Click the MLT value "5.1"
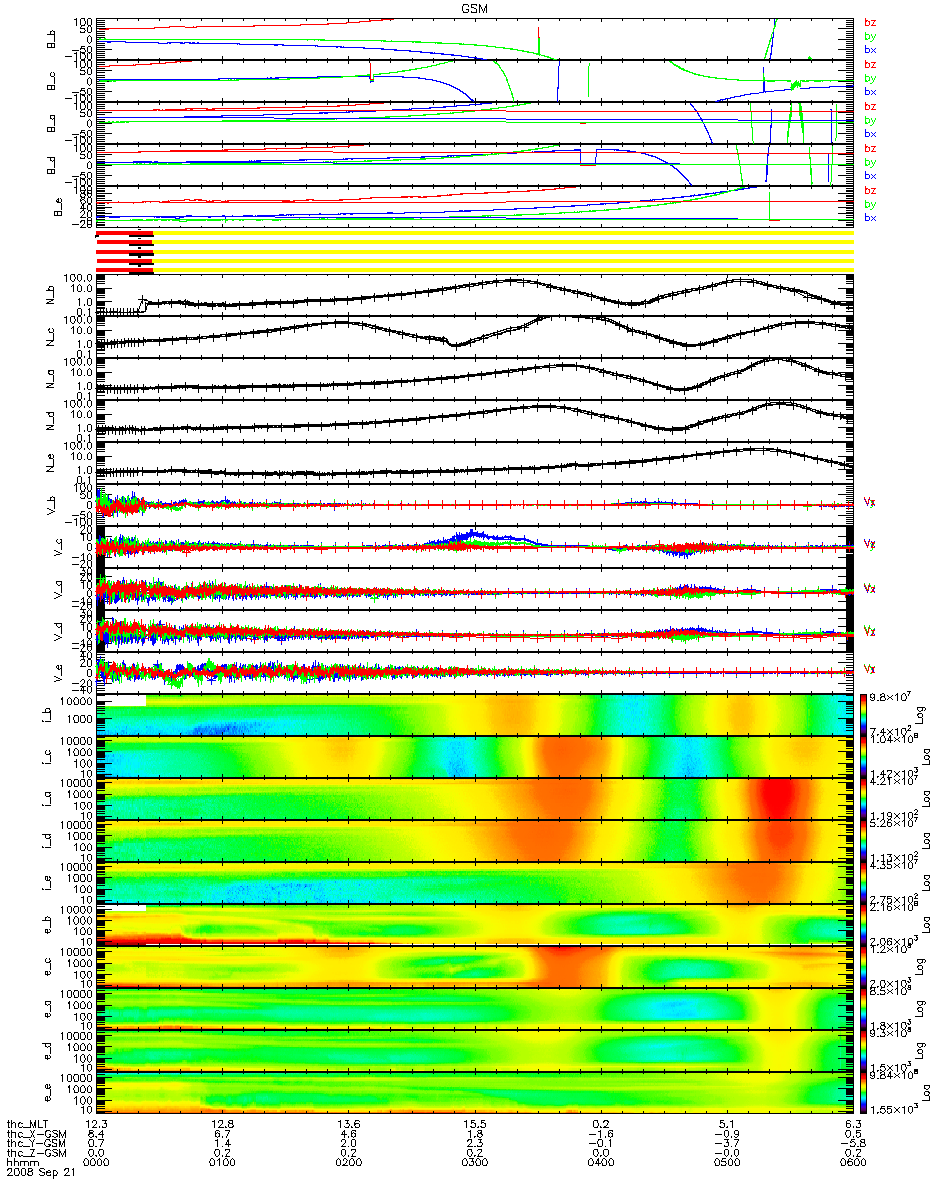The height and width of the screenshot is (1200, 930). pyautogui.click(x=727, y=1122)
